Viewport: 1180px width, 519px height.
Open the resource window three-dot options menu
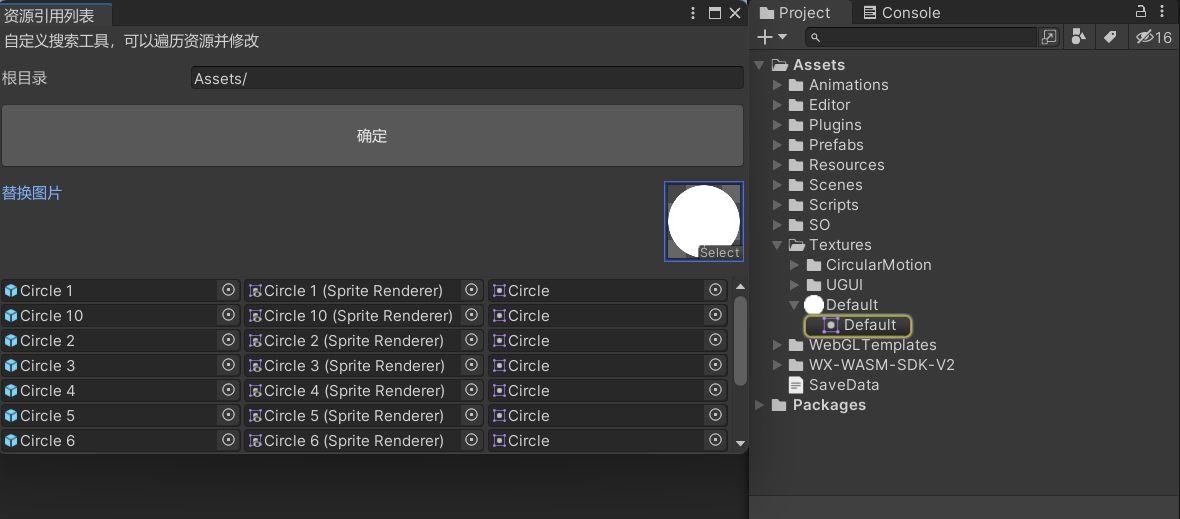click(x=694, y=13)
